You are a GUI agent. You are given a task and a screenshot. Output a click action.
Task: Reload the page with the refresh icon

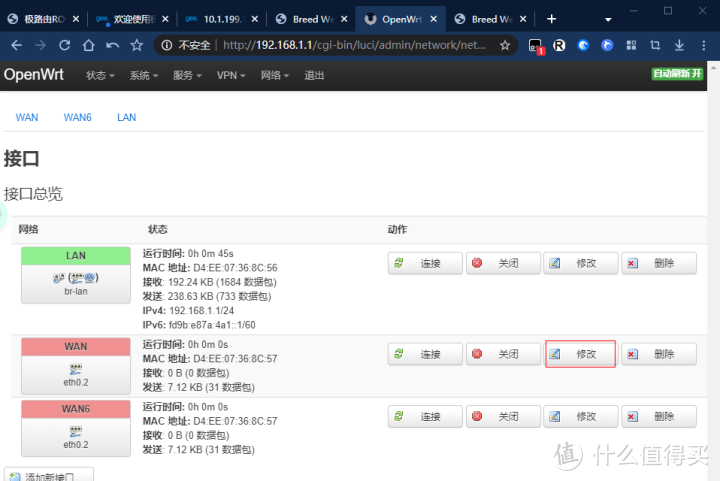(65, 45)
